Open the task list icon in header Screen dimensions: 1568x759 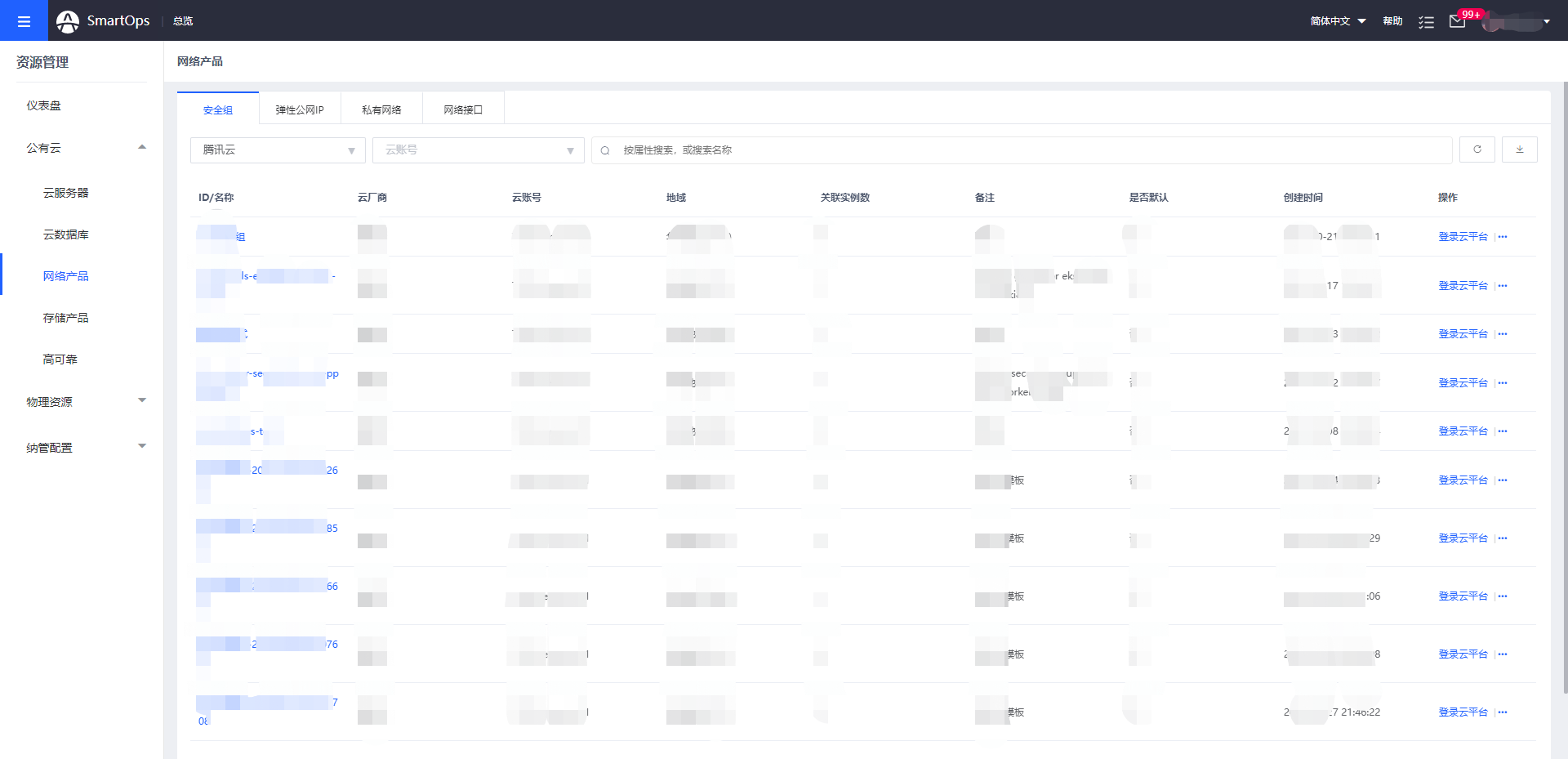click(1427, 22)
